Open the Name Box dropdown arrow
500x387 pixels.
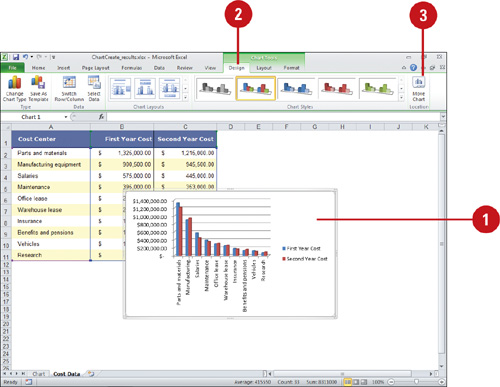pos(66,117)
